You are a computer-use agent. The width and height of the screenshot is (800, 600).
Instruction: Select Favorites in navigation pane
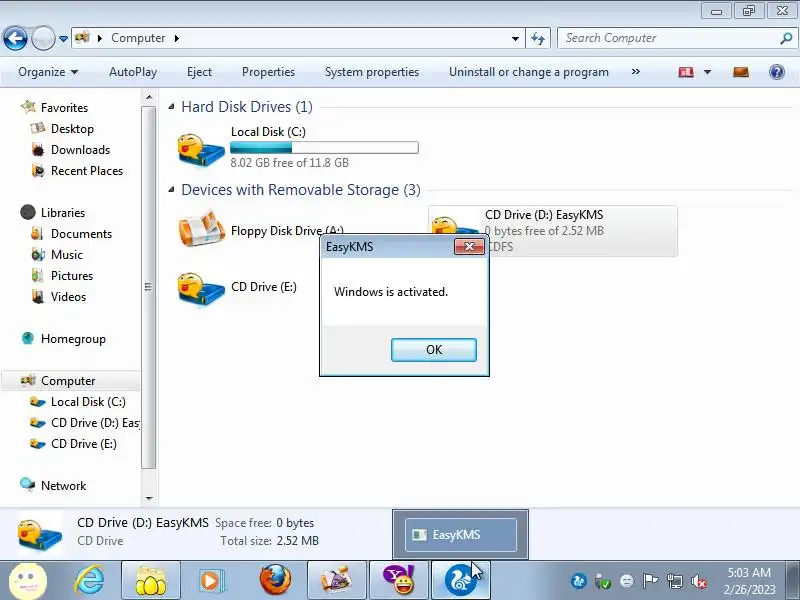coord(64,108)
